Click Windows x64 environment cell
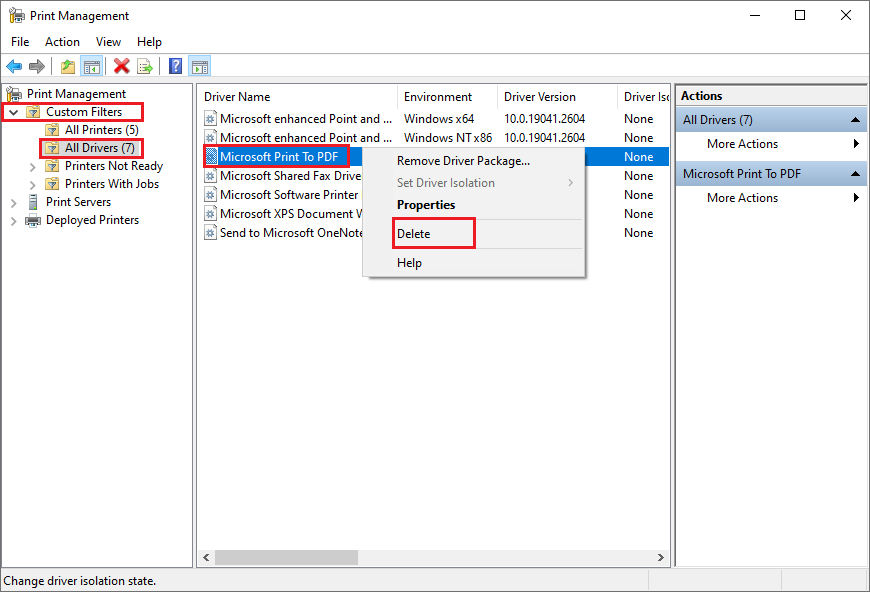Viewport: 870px width, 592px height. (439, 119)
